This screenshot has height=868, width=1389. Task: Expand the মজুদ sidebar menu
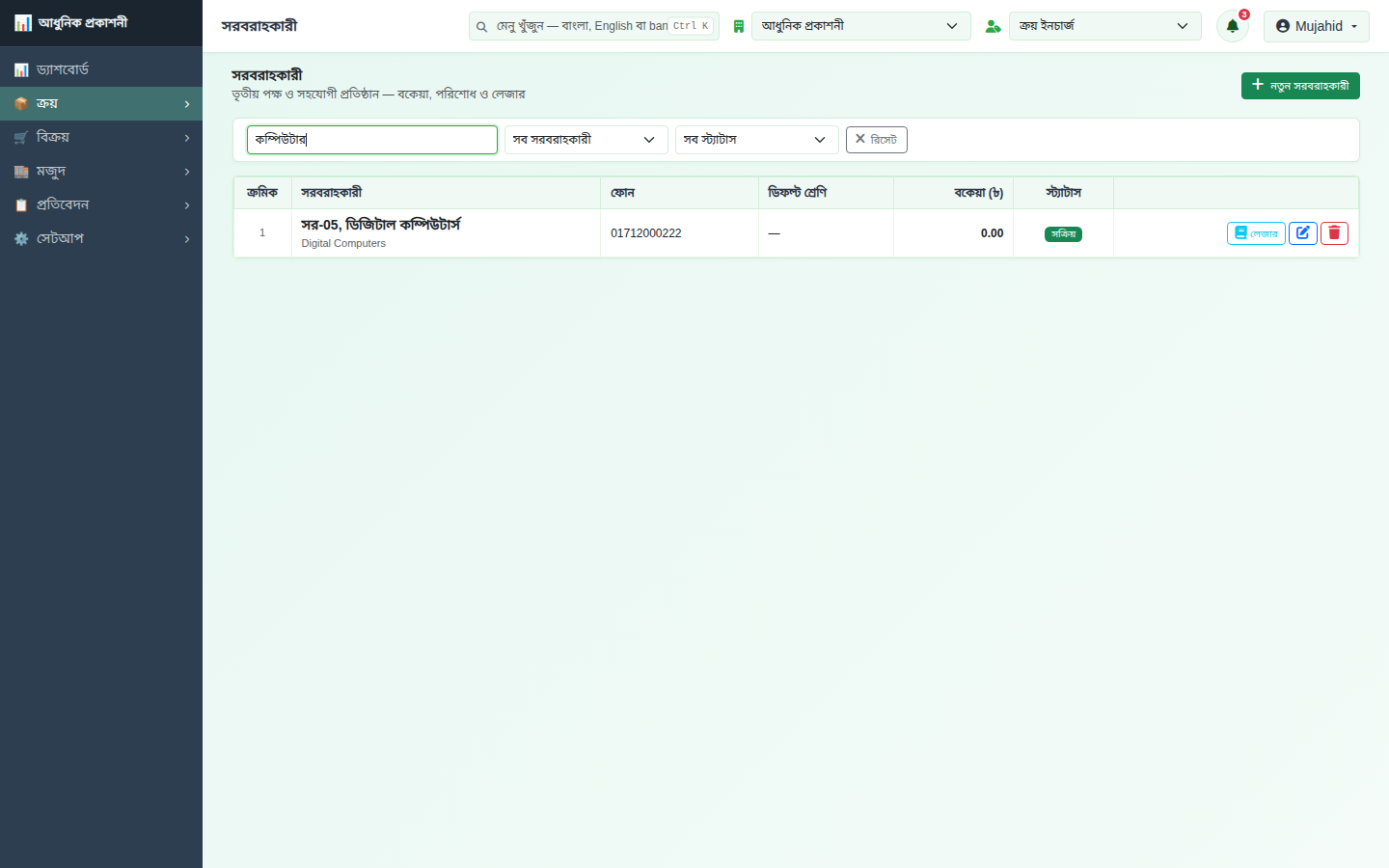[101, 171]
